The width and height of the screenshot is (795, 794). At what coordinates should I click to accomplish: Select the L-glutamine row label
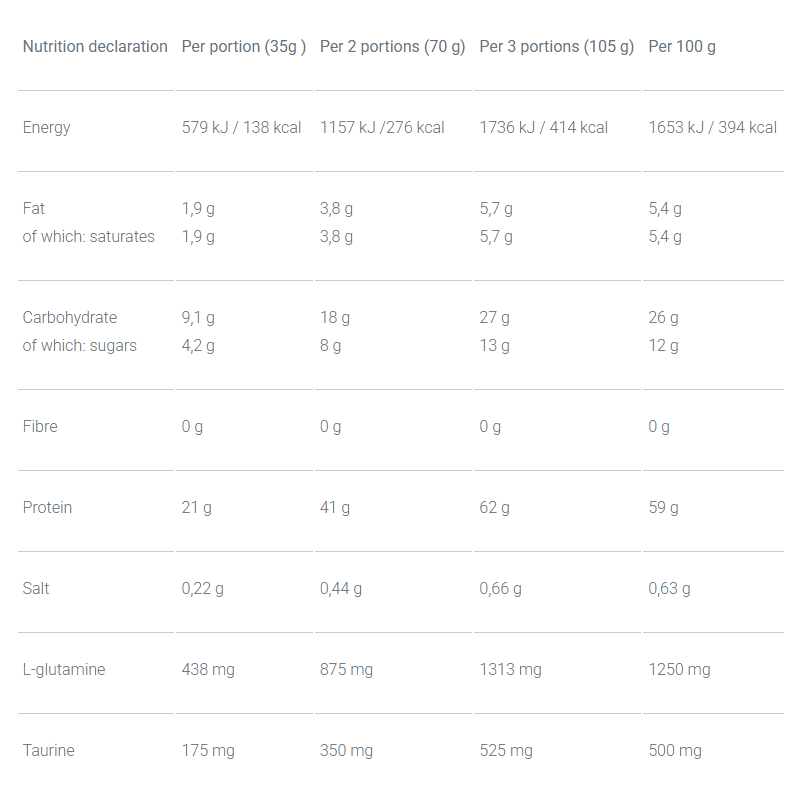[x=64, y=669]
